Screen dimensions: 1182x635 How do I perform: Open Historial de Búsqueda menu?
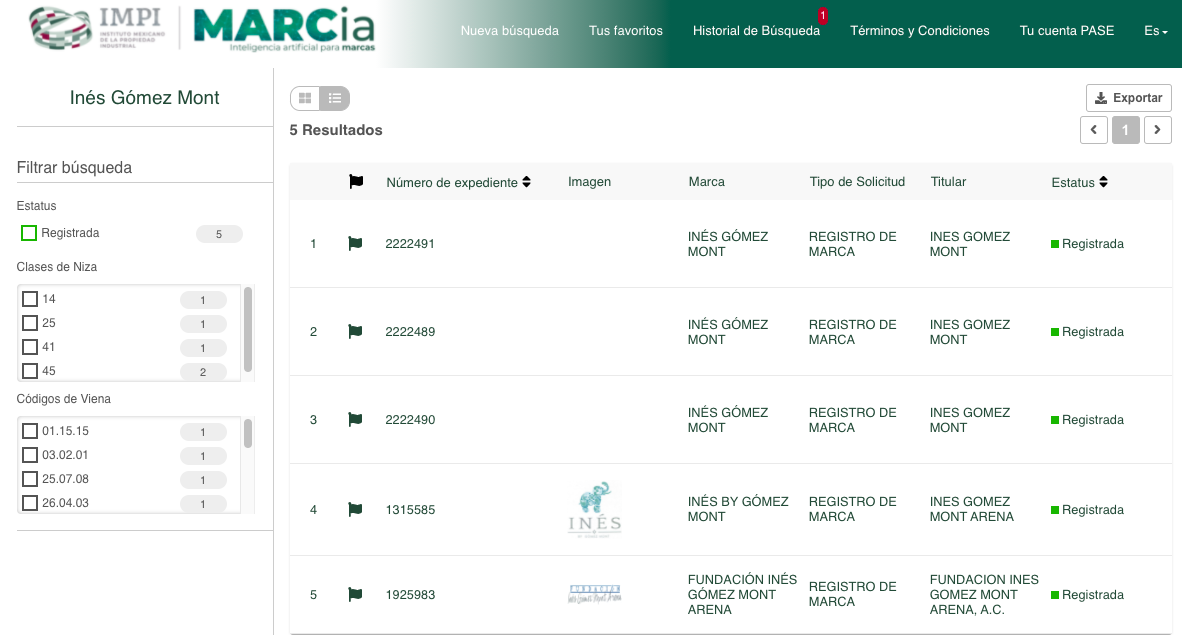756,31
